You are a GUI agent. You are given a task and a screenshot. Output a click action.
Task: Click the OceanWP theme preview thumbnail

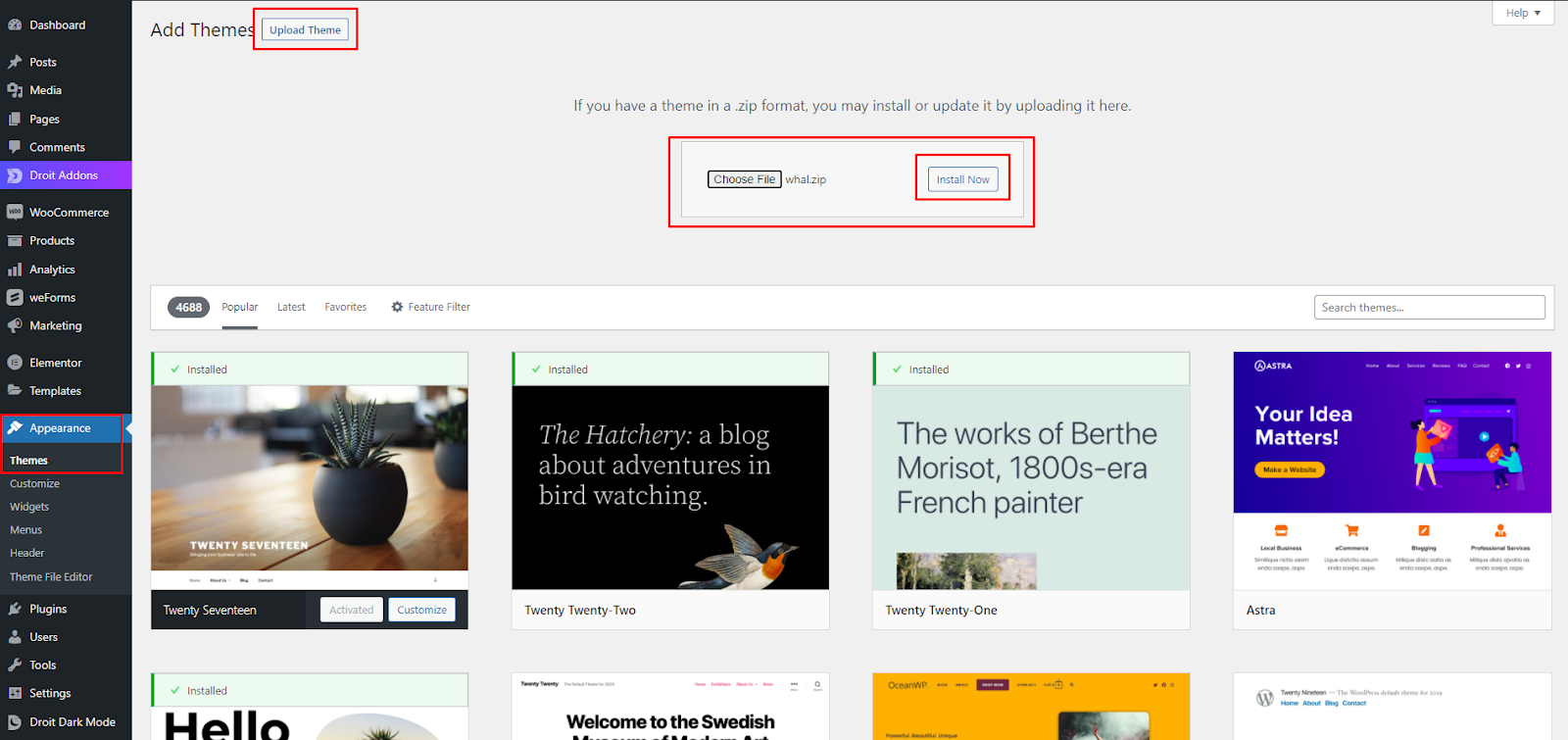tap(1031, 707)
